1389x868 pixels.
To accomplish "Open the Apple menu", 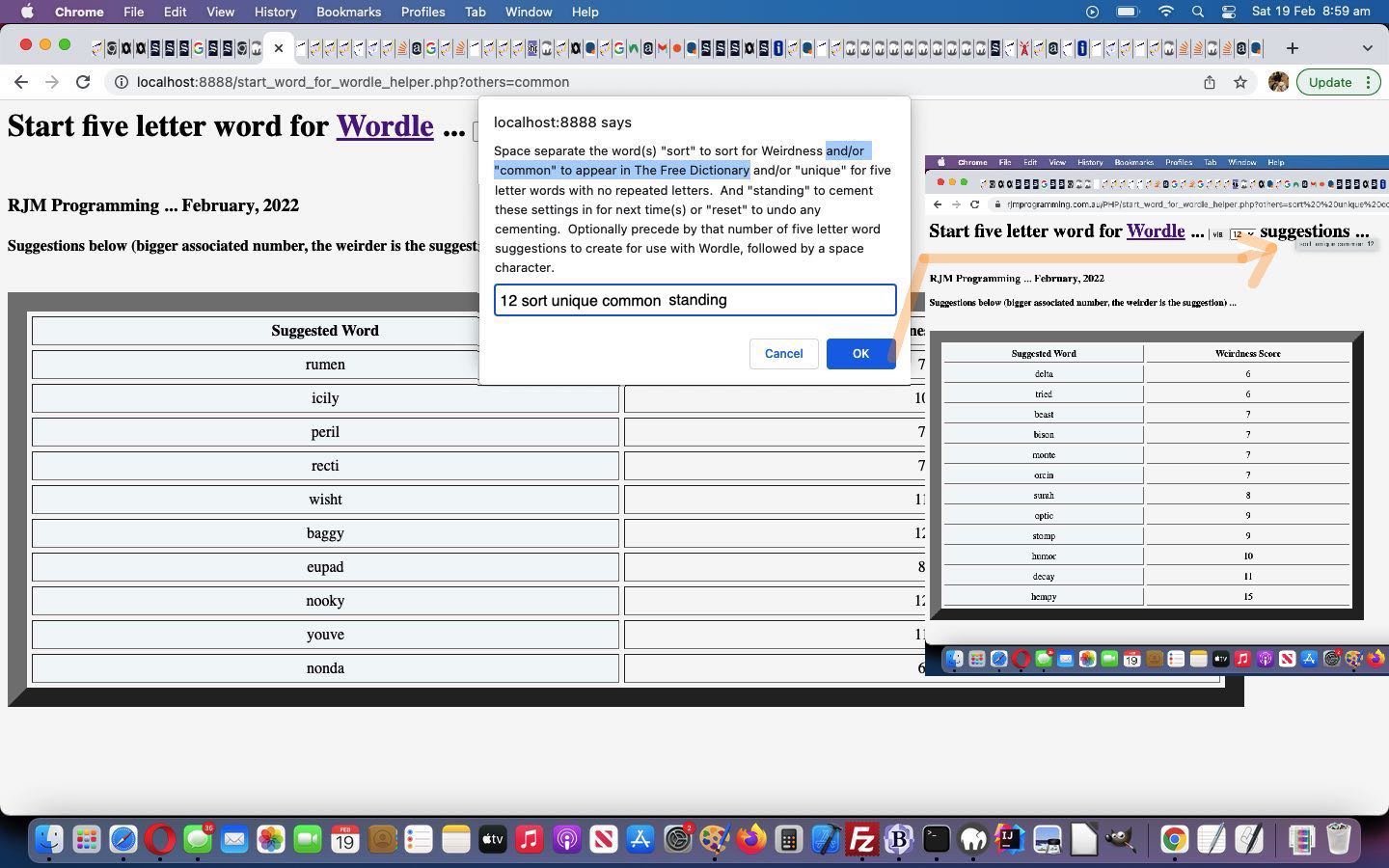I will point(27,12).
